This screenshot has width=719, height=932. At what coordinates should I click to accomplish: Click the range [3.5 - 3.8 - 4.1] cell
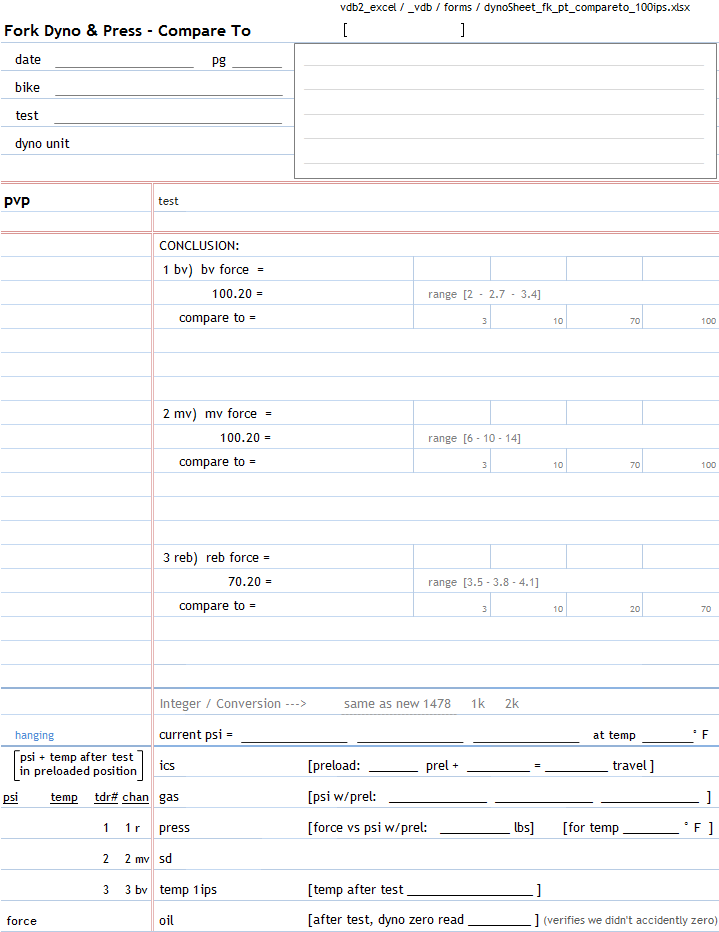[x=484, y=582]
